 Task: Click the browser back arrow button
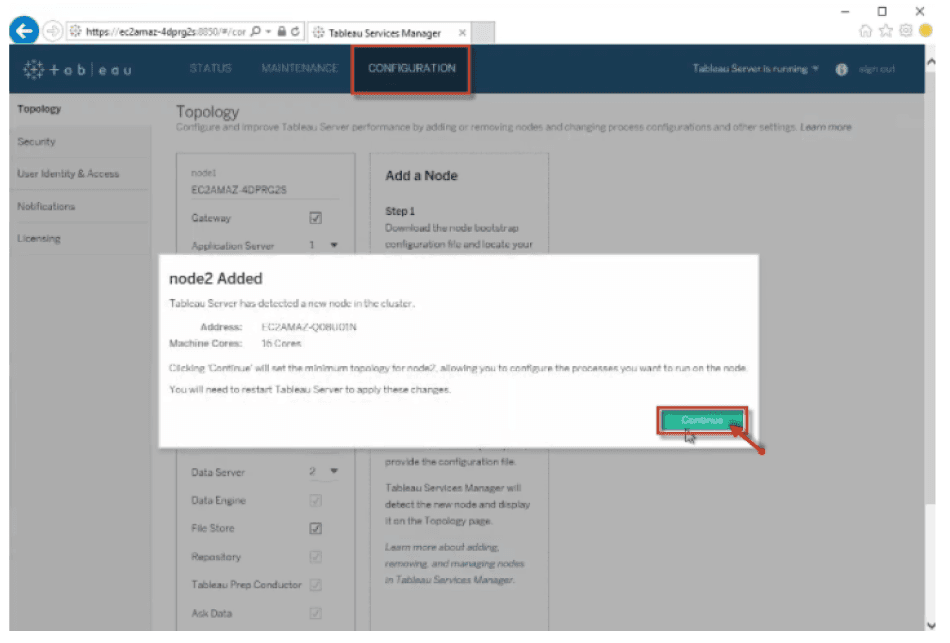click(x=24, y=31)
